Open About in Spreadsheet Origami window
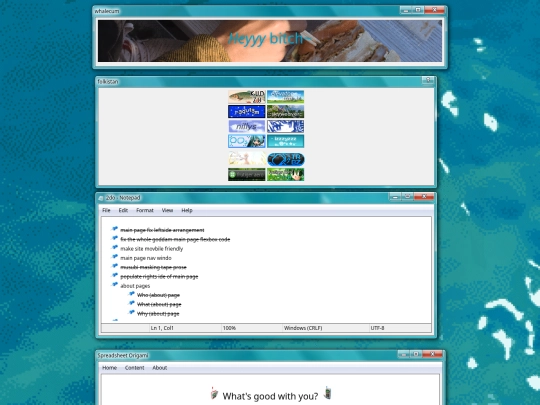The width and height of the screenshot is (540, 405). coord(160,368)
